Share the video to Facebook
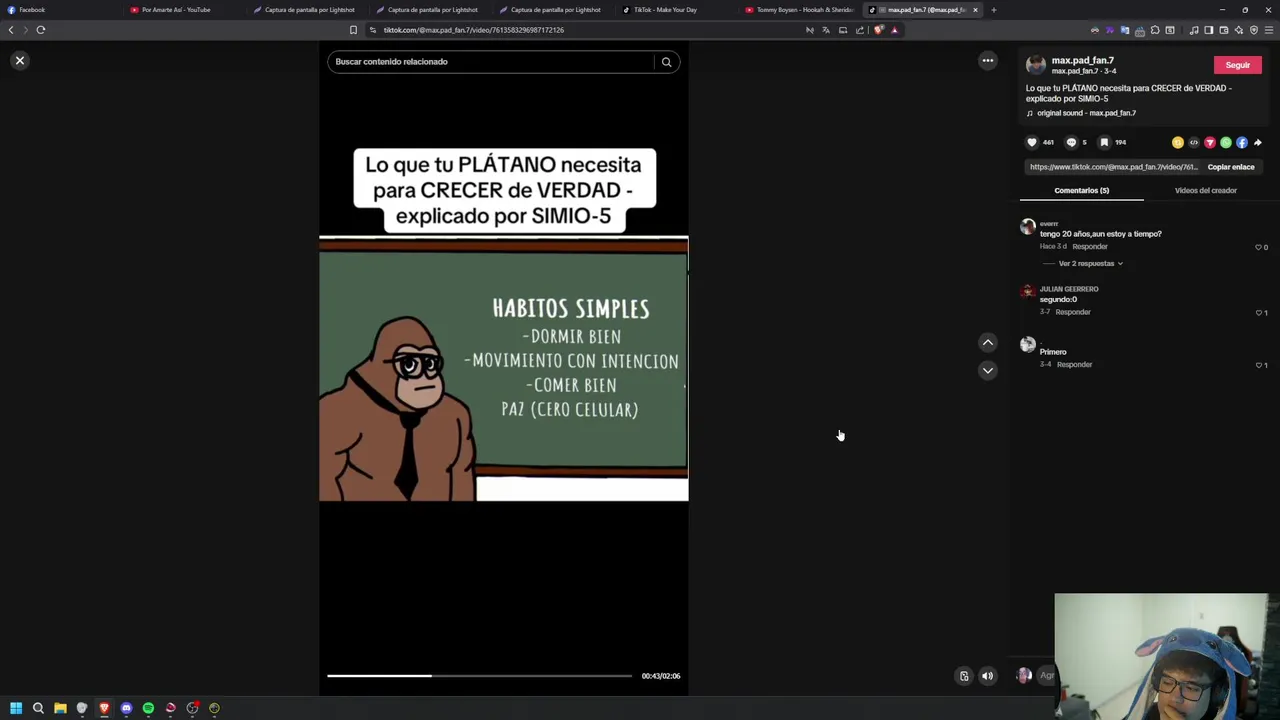 [1242, 143]
